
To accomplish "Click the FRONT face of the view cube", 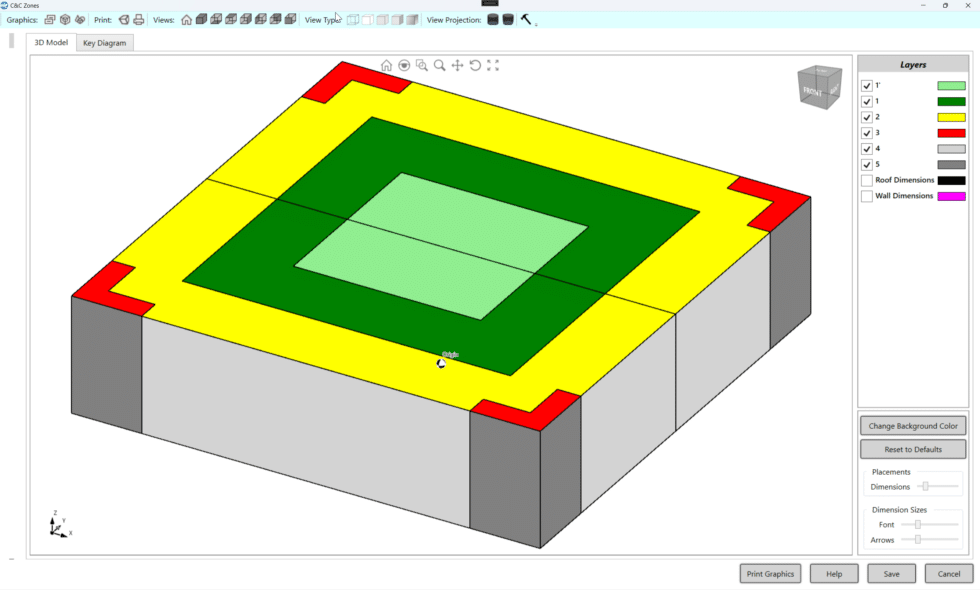I will [812, 92].
